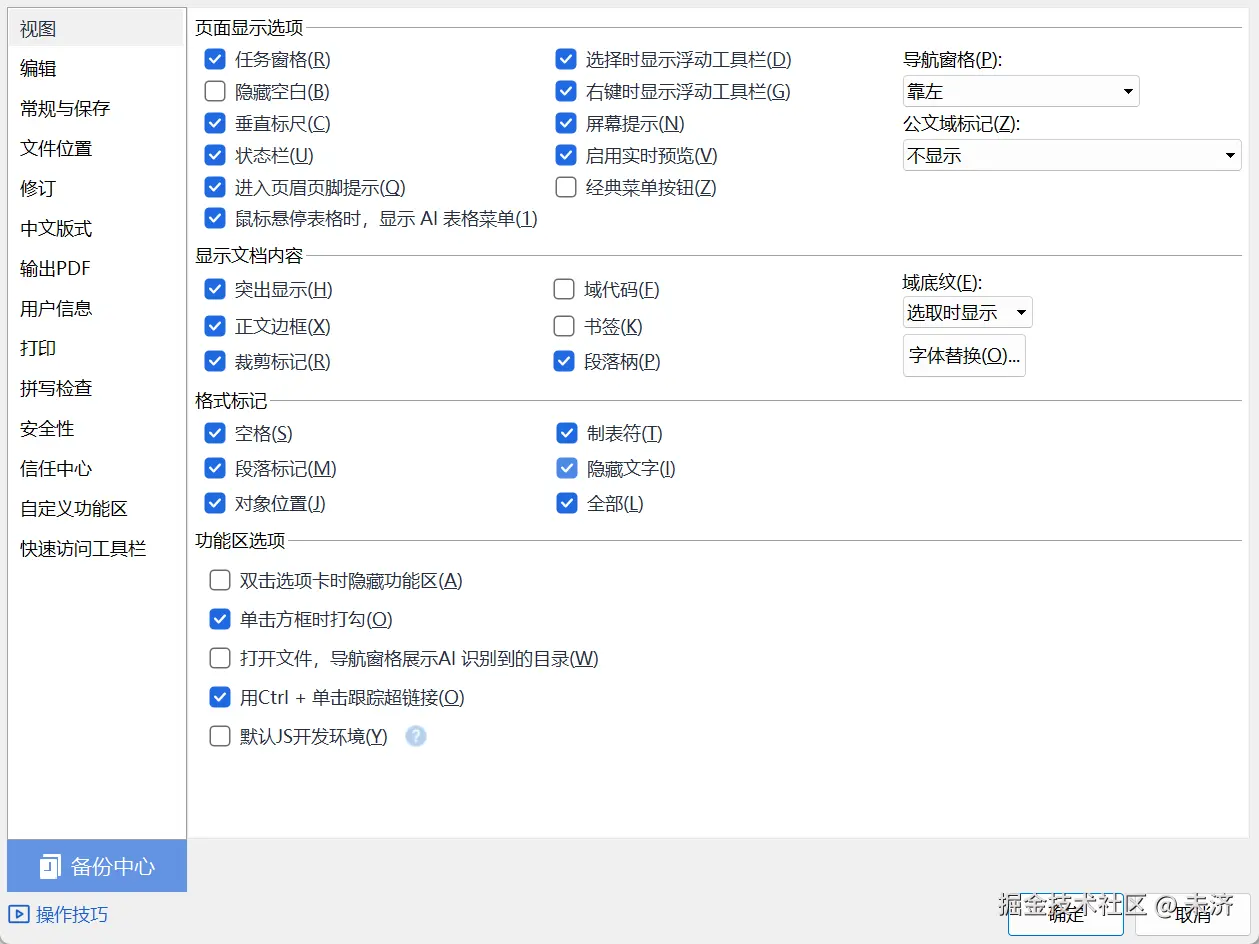Open the 公文域标记 dropdown

[x=1072, y=155]
